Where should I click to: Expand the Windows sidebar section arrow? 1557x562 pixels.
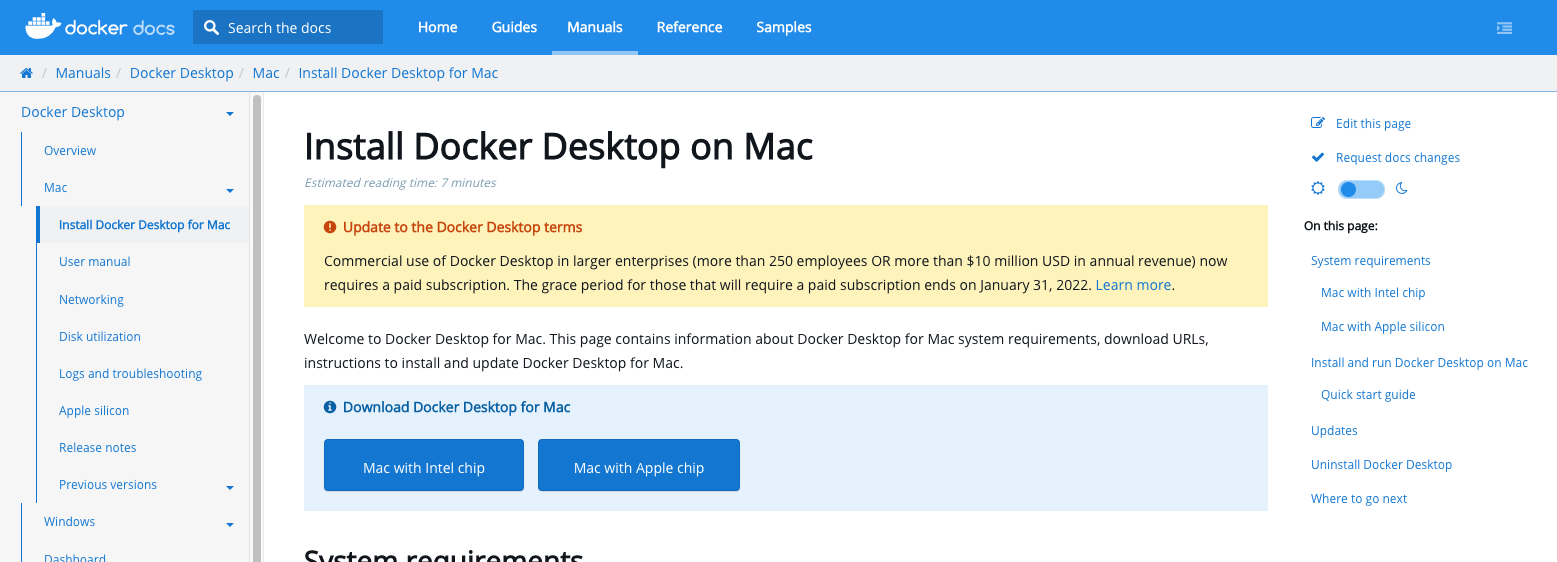click(230, 524)
